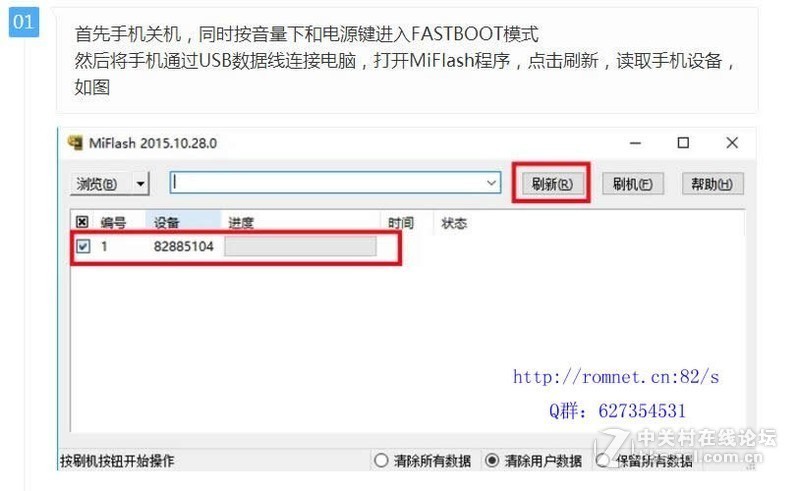Click inside the ROM path input field

(x=327, y=183)
